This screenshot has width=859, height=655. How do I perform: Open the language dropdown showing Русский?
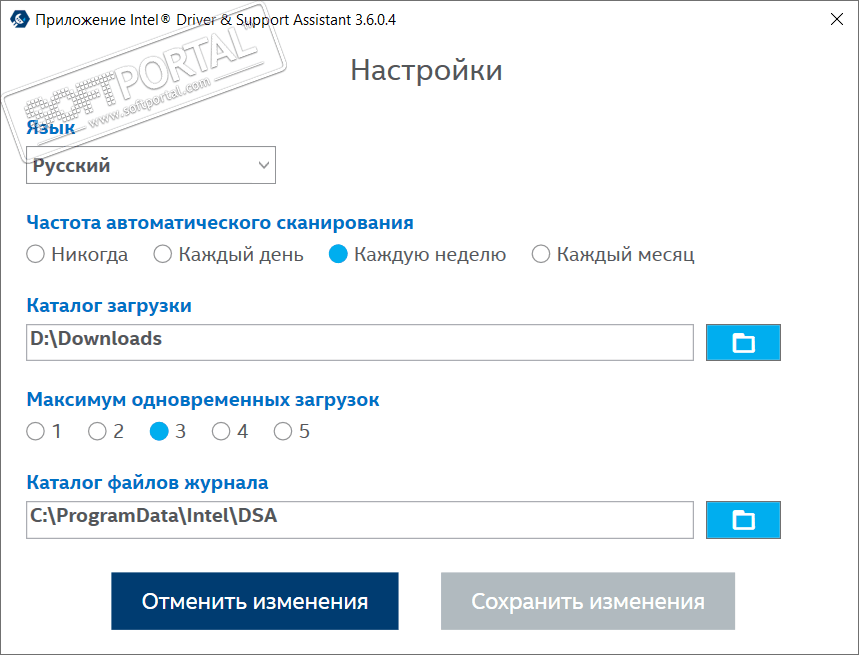point(151,165)
